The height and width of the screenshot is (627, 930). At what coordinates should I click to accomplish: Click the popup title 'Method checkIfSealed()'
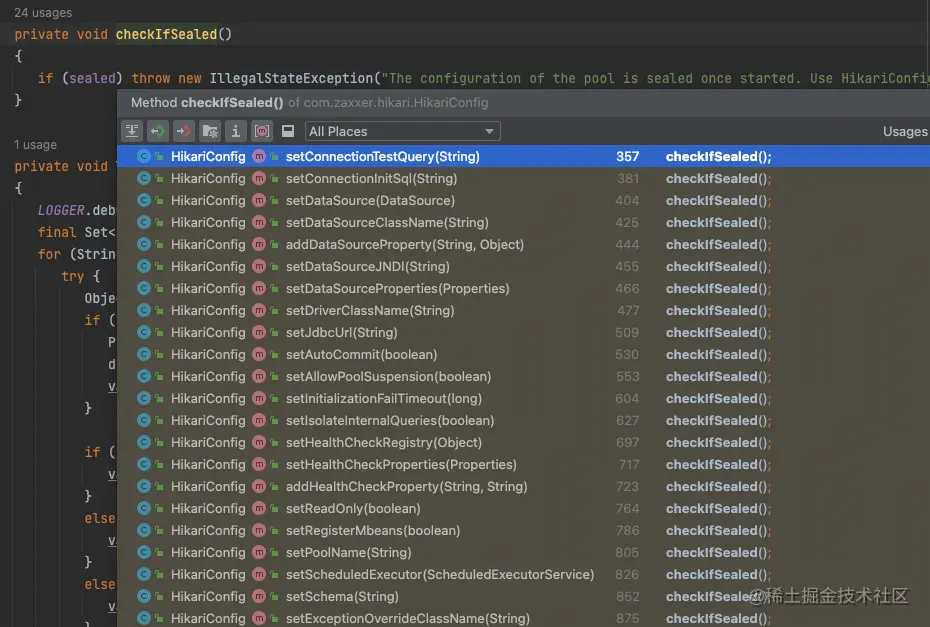[207, 103]
